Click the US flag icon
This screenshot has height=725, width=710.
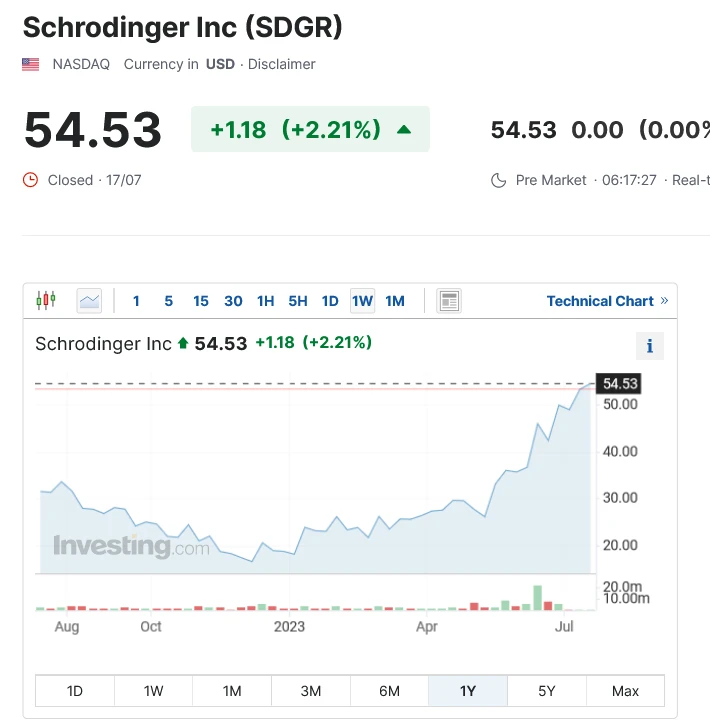pyautogui.click(x=31, y=64)
